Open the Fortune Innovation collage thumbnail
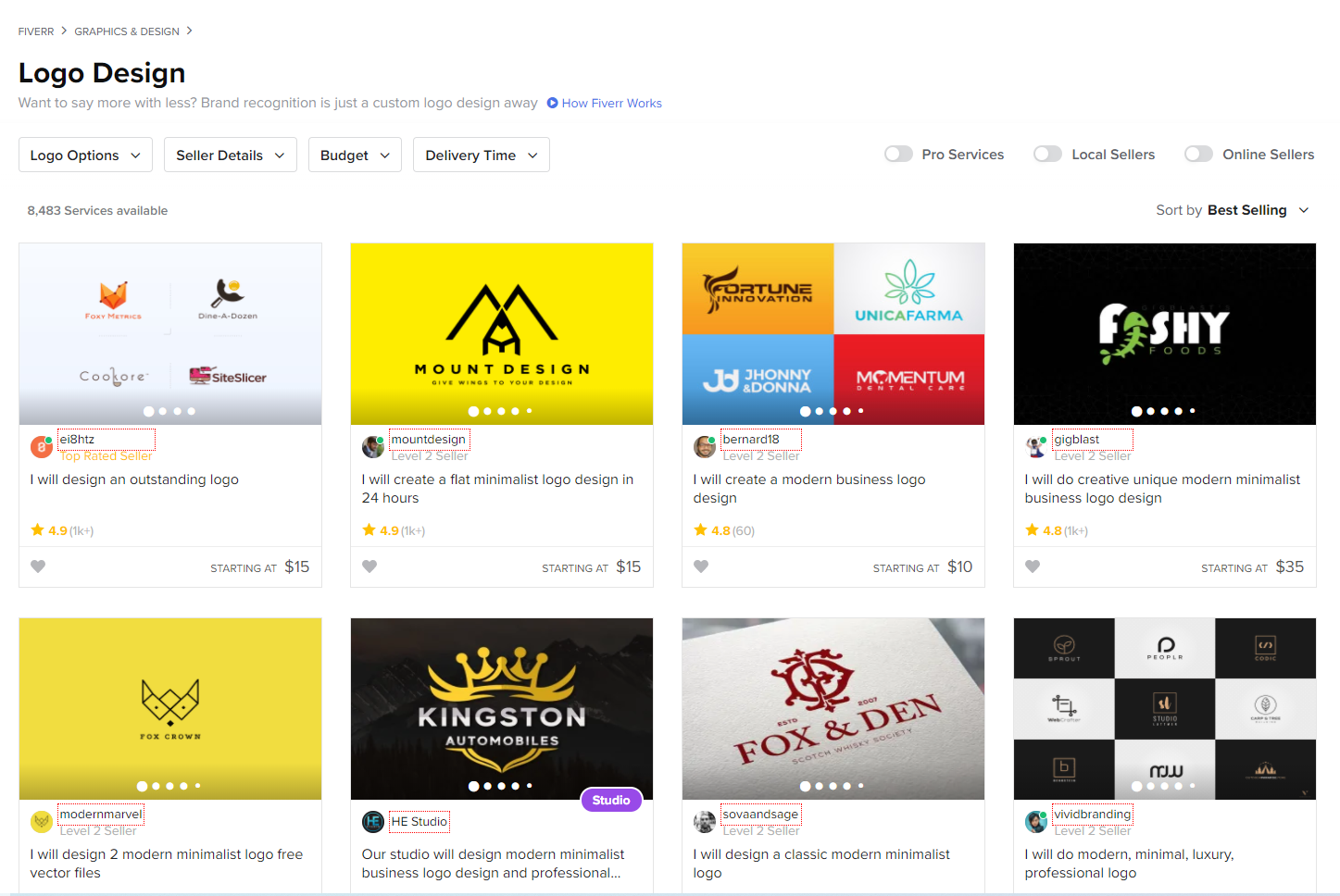Viewport: 1340px width, 896px height. point(833,334)
